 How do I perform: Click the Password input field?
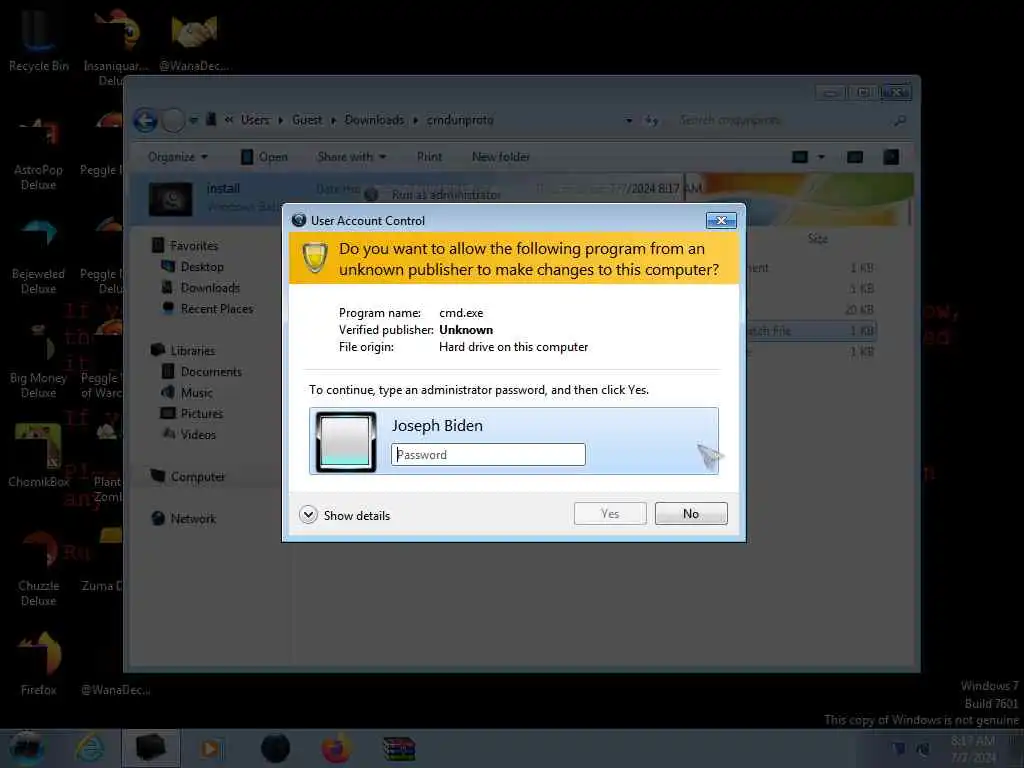coord(488,455)
